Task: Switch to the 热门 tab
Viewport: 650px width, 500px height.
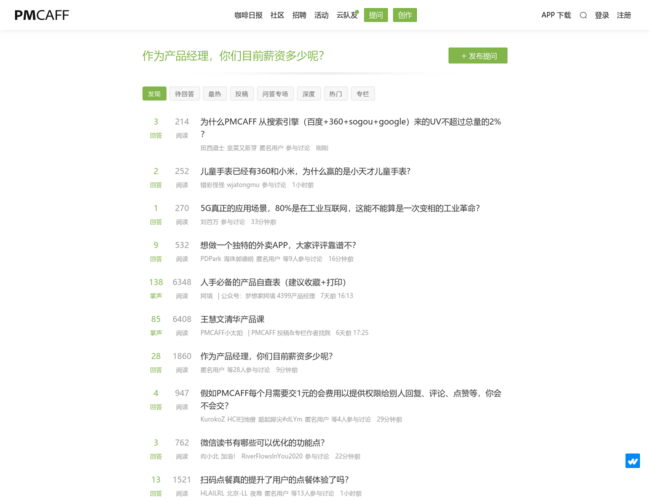Action: [336, 94]
